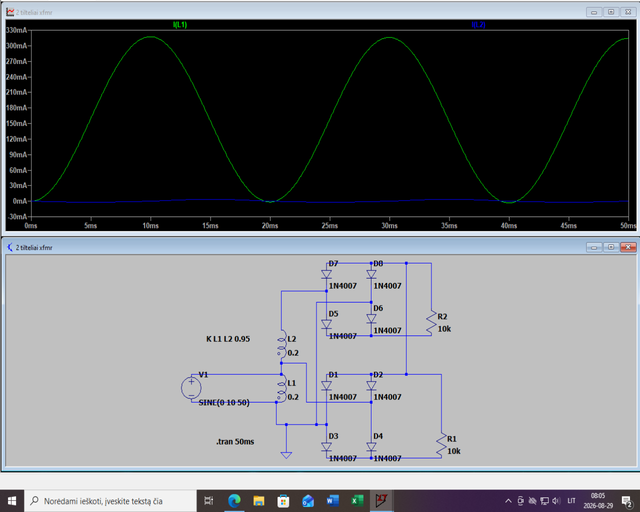Open the Outlook mail taskbar icon

pyautogui.click(x=308, y=501)
